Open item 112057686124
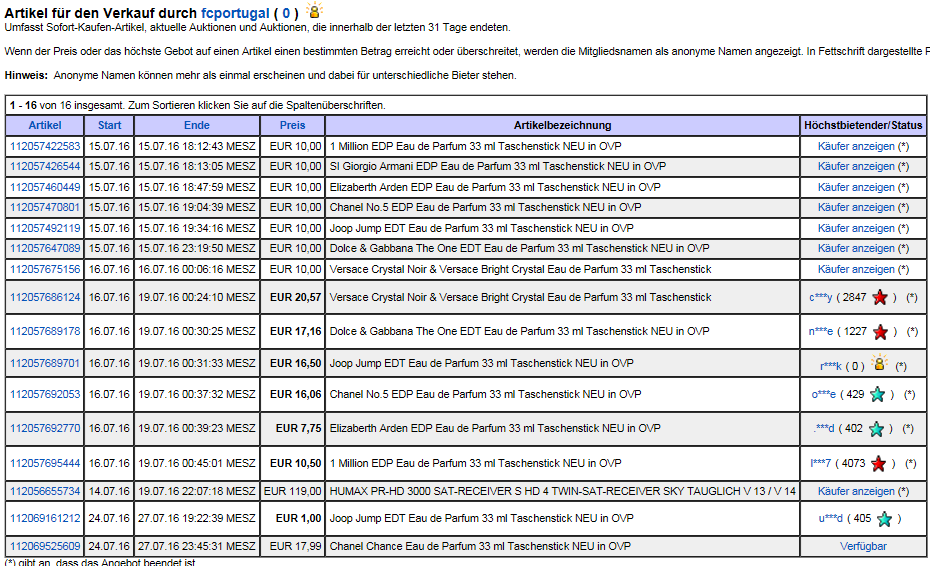The height and width of the screenshot is (566, 930). click(45, 297)
